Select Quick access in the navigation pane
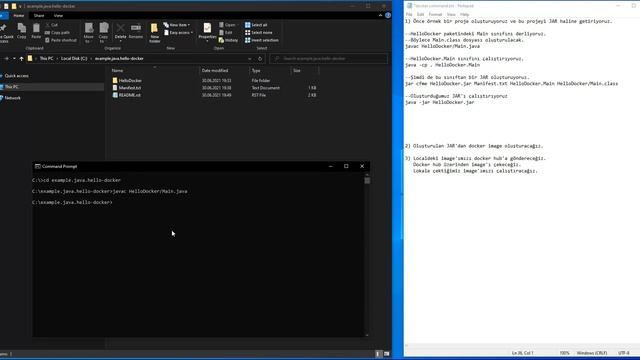 (x=16, y=76)
